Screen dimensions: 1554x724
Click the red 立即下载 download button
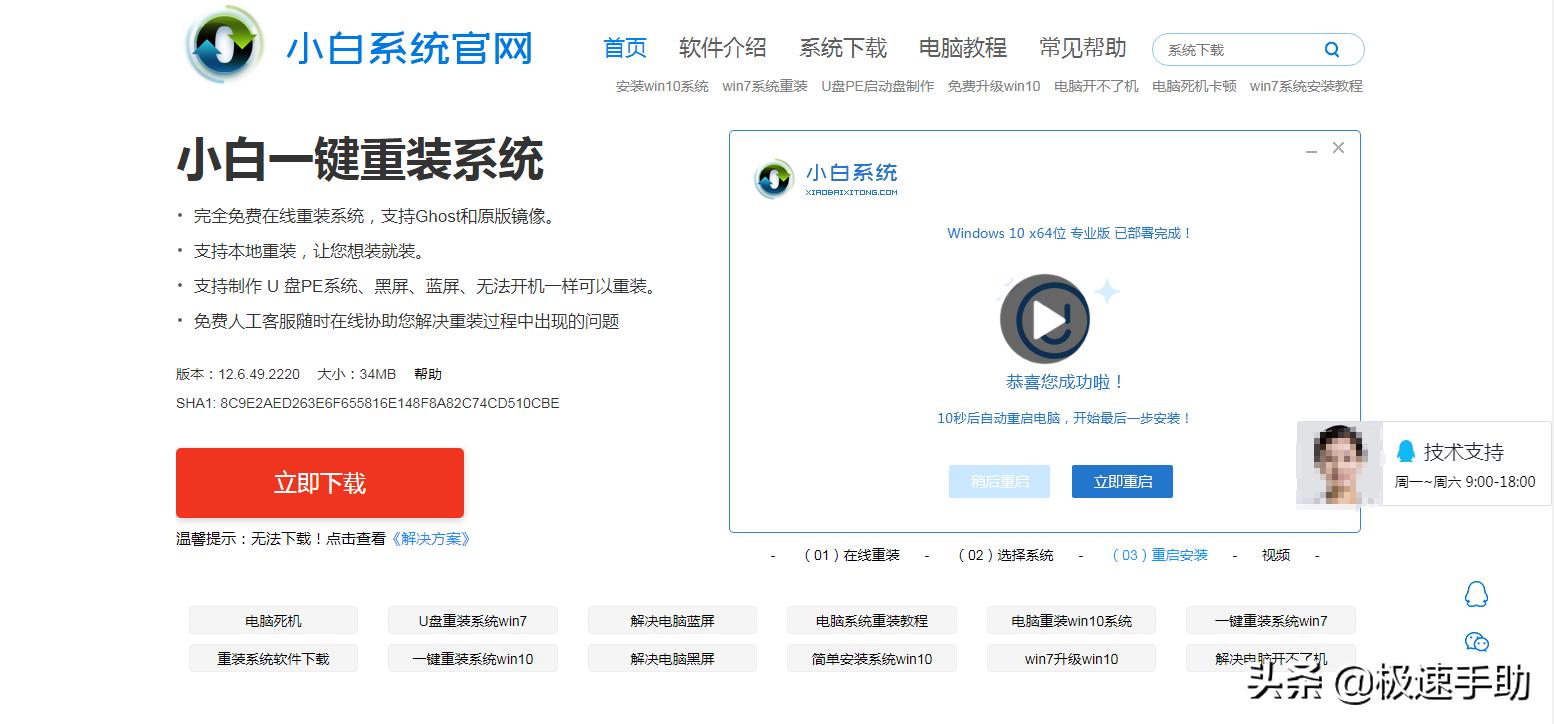pyautogui.click(x=319, y=482)
